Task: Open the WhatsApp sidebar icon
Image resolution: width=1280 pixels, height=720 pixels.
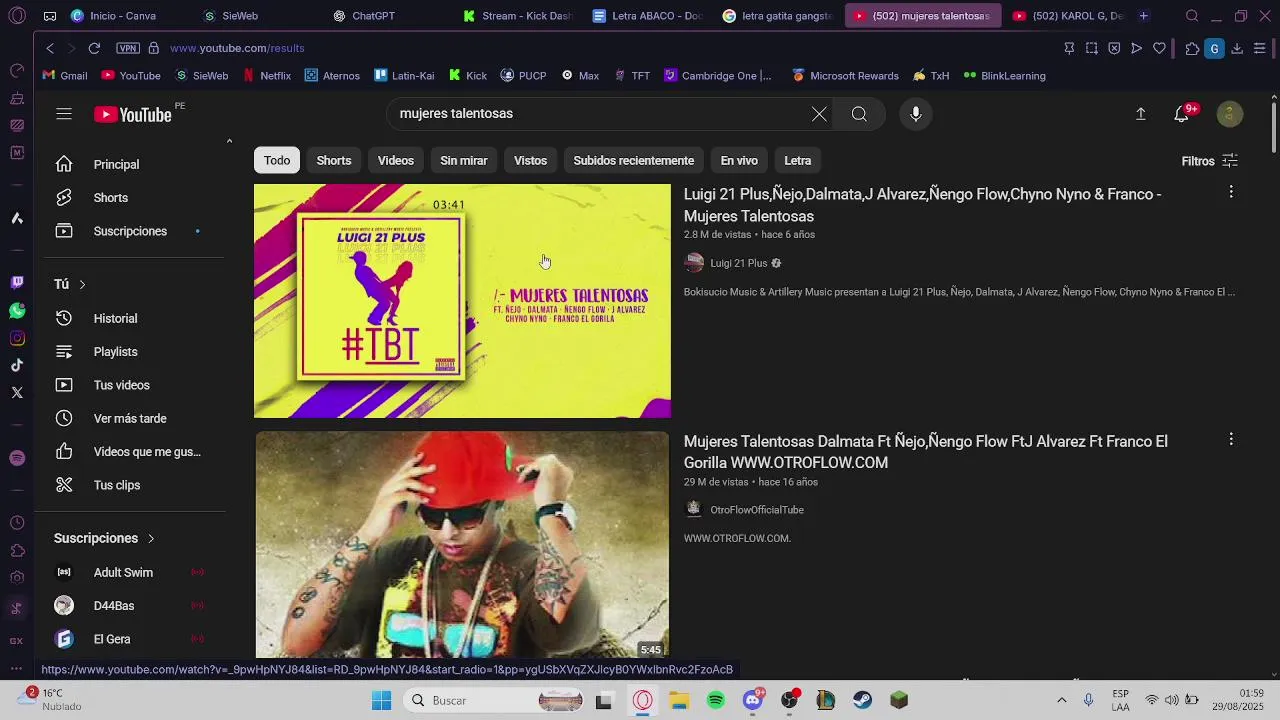Action: coord(17,311)
